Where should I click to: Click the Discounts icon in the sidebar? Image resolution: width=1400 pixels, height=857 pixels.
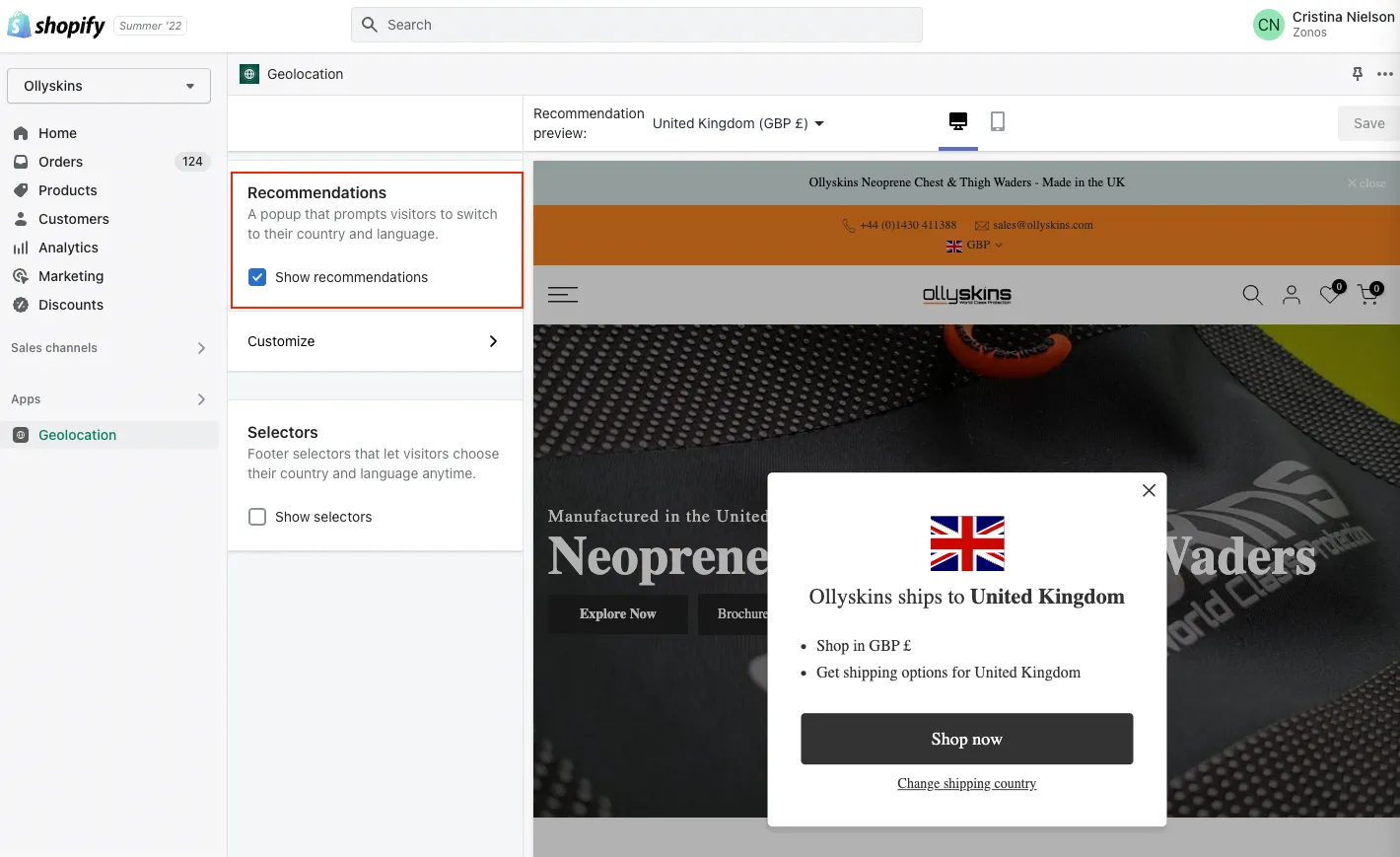19,305
